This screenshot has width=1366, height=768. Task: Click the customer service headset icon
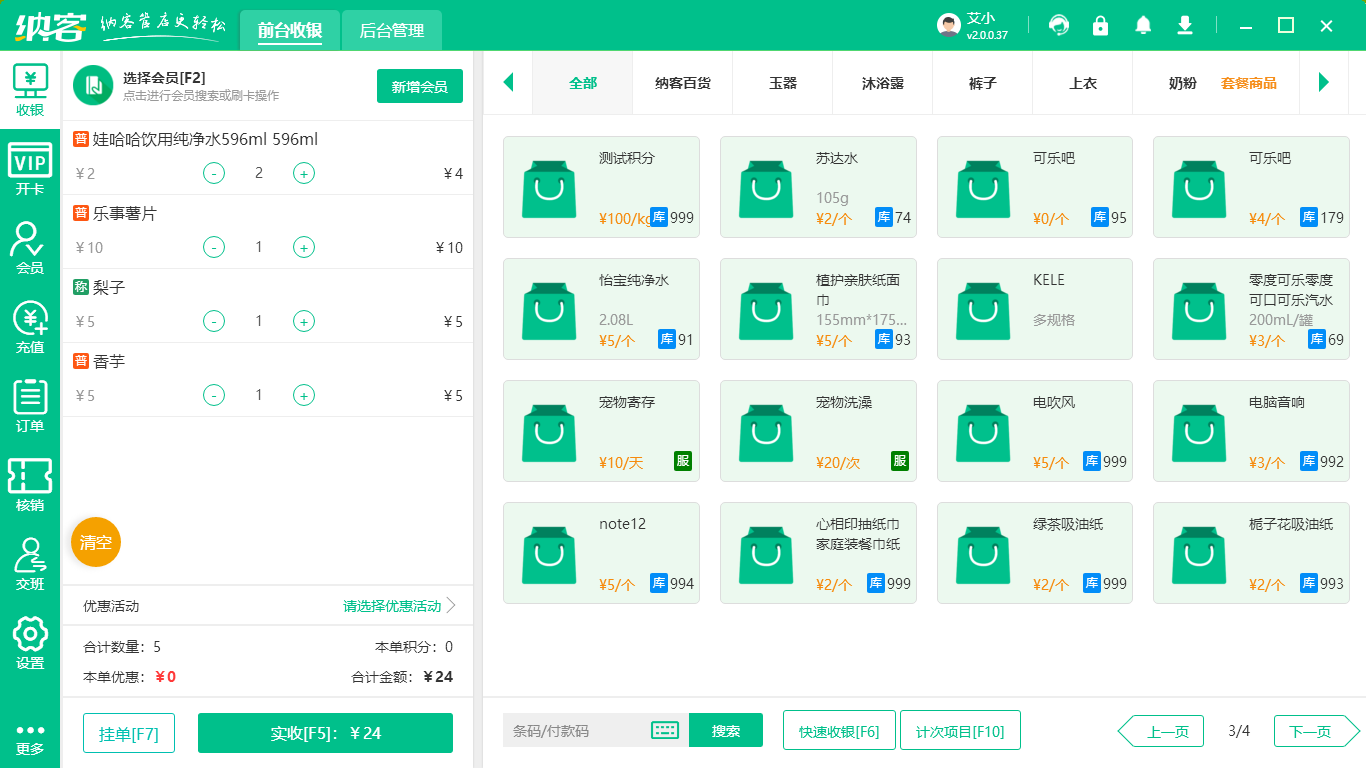[x=1058, y=25]
